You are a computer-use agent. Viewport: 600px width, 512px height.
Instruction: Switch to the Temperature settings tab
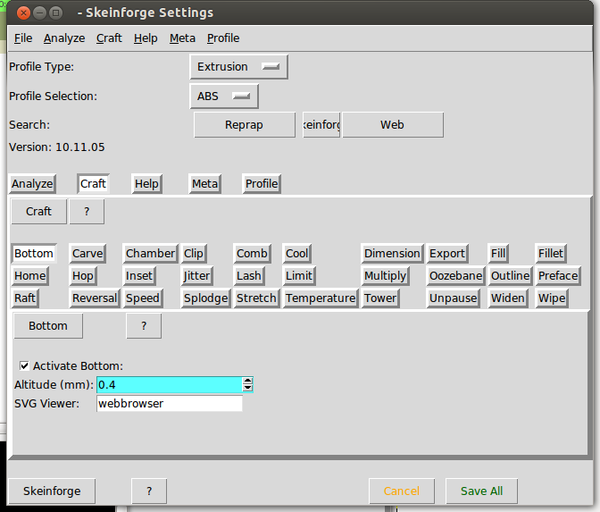[320, 298]
